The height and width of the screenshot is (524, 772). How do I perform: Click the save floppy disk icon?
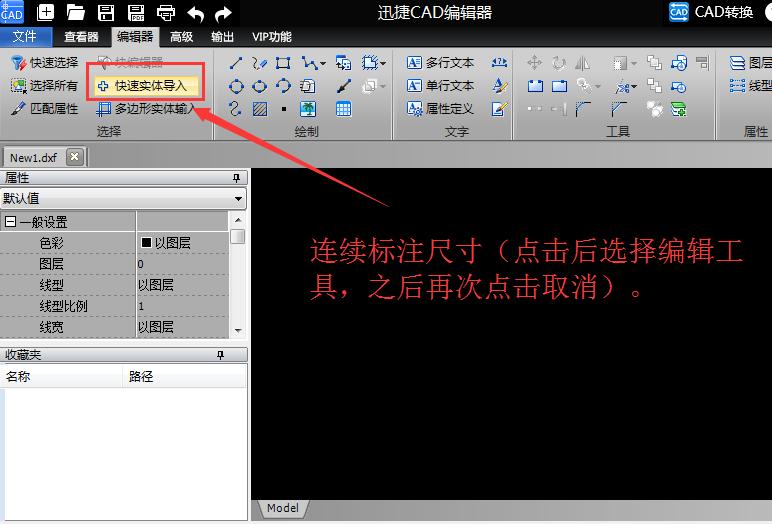105,12
